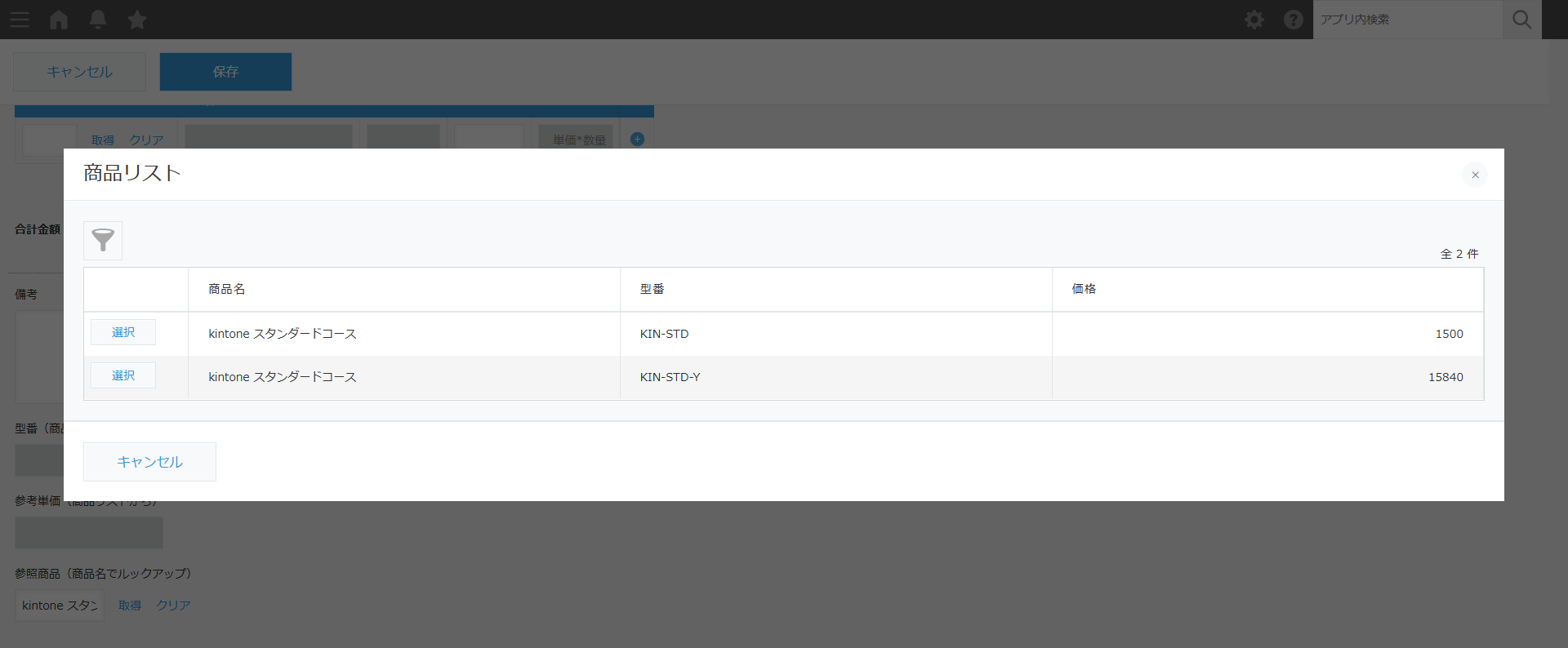Select the KIN-STD product row button
Viewport: 1568px width, 648px height.
click(x=123, y=332)
